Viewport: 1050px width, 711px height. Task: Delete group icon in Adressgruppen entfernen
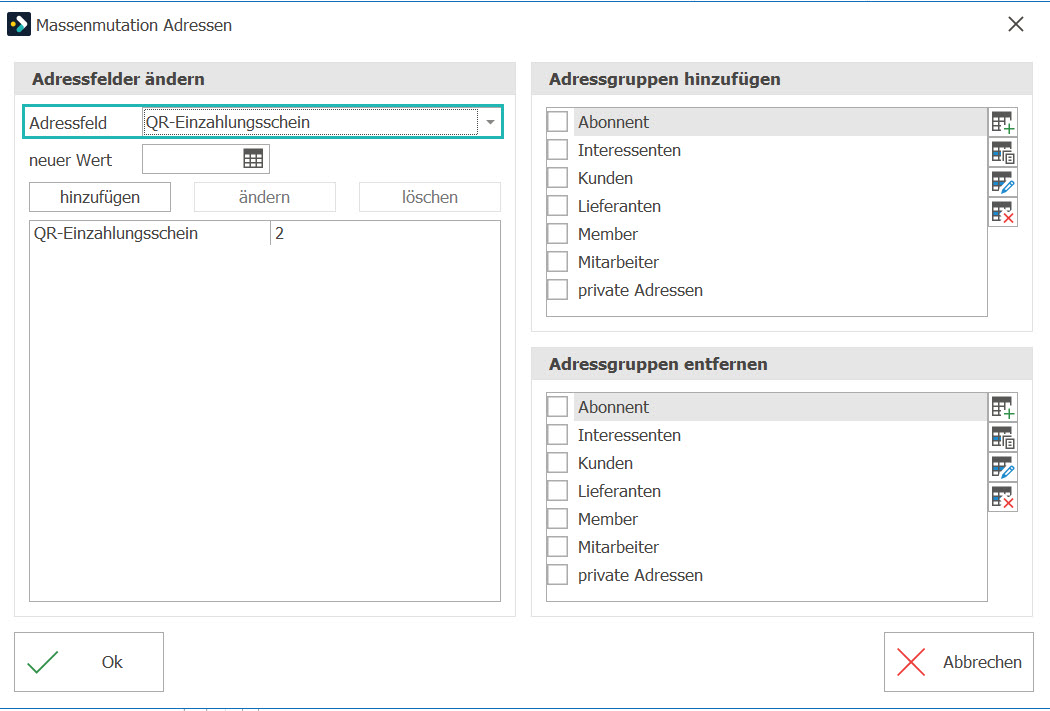click(1002, 497)
